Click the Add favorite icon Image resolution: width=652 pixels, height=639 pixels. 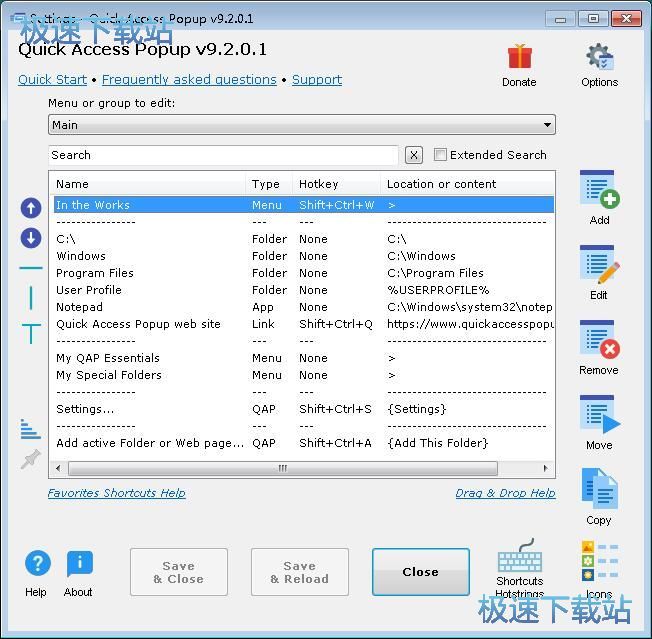(x=599, y=190)
